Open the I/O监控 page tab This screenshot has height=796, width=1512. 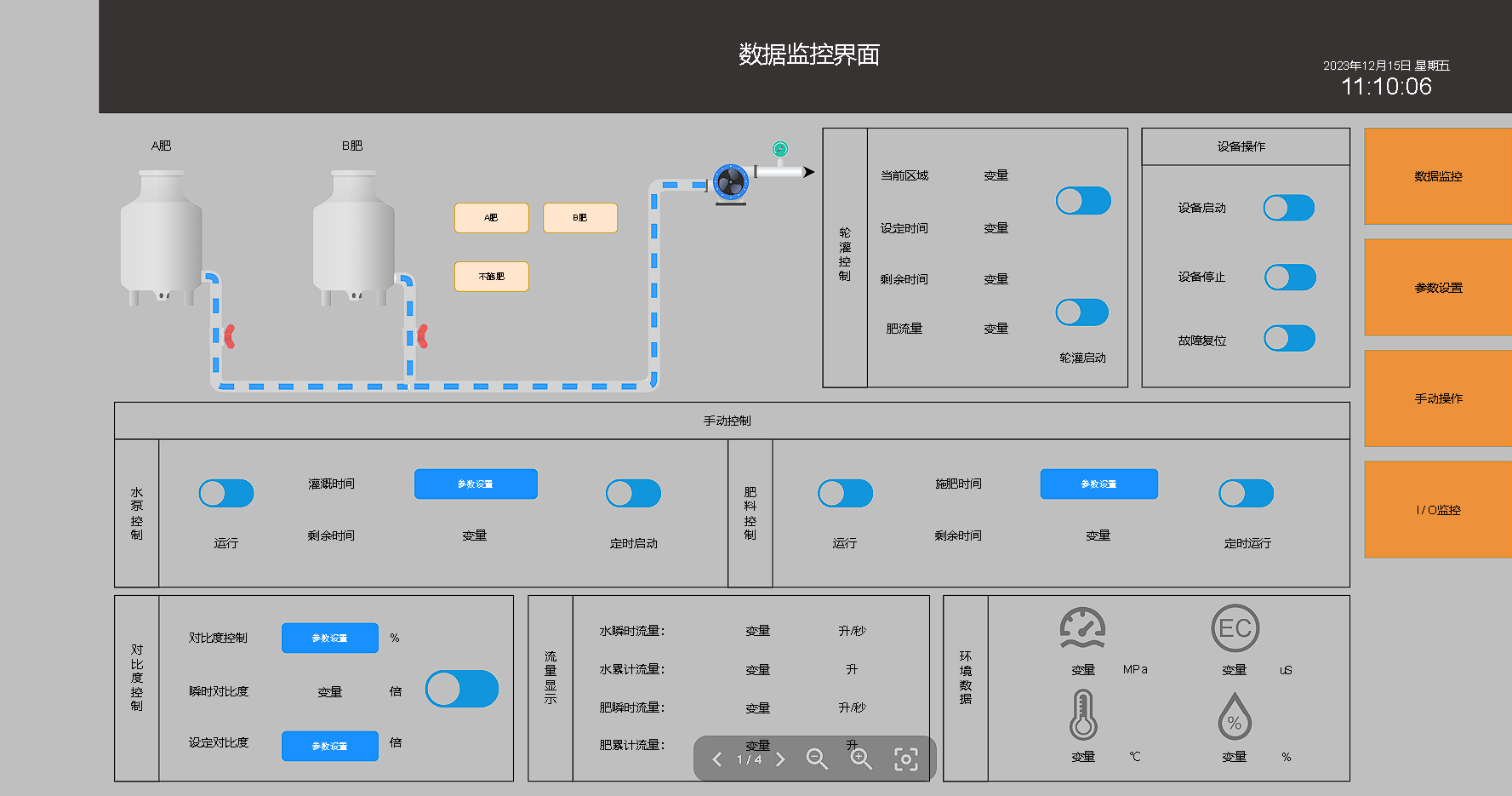click(1438, 510)
